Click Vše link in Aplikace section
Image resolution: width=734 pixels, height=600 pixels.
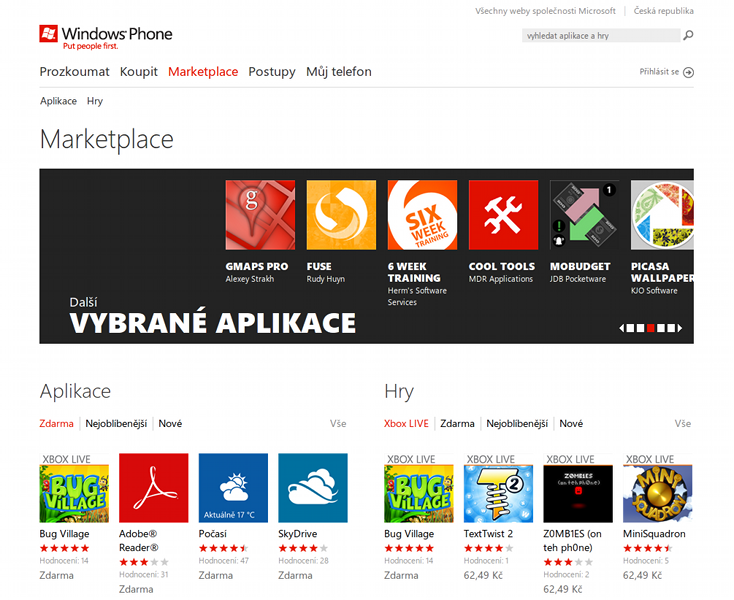338,424
